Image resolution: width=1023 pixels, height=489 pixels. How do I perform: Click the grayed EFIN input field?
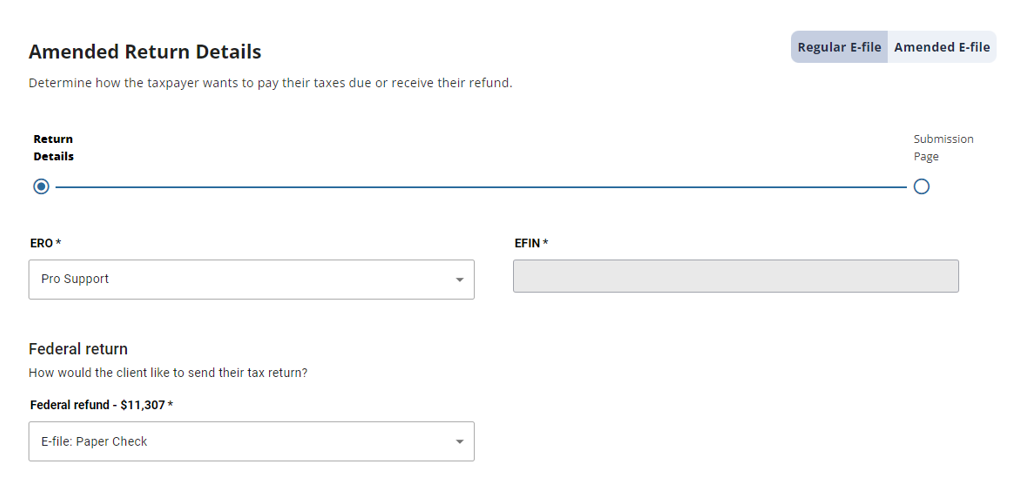click(x=735, y=276)
